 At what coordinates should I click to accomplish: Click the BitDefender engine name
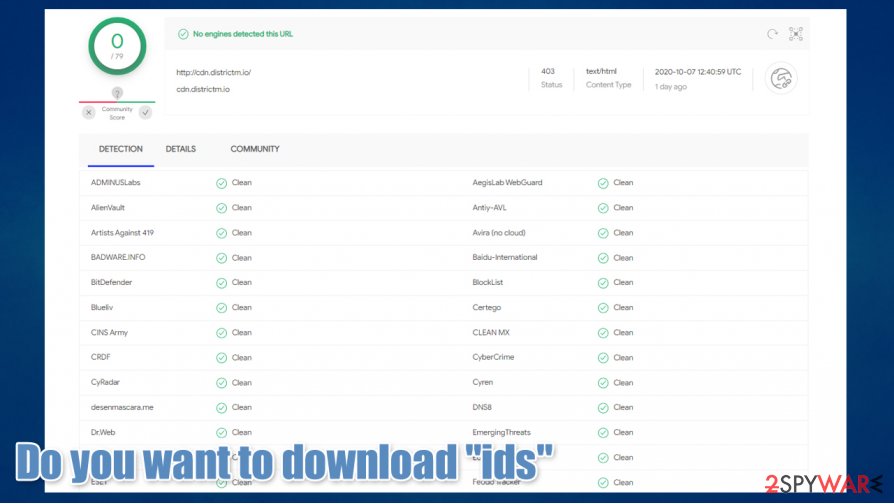click(x=111, y=282)
